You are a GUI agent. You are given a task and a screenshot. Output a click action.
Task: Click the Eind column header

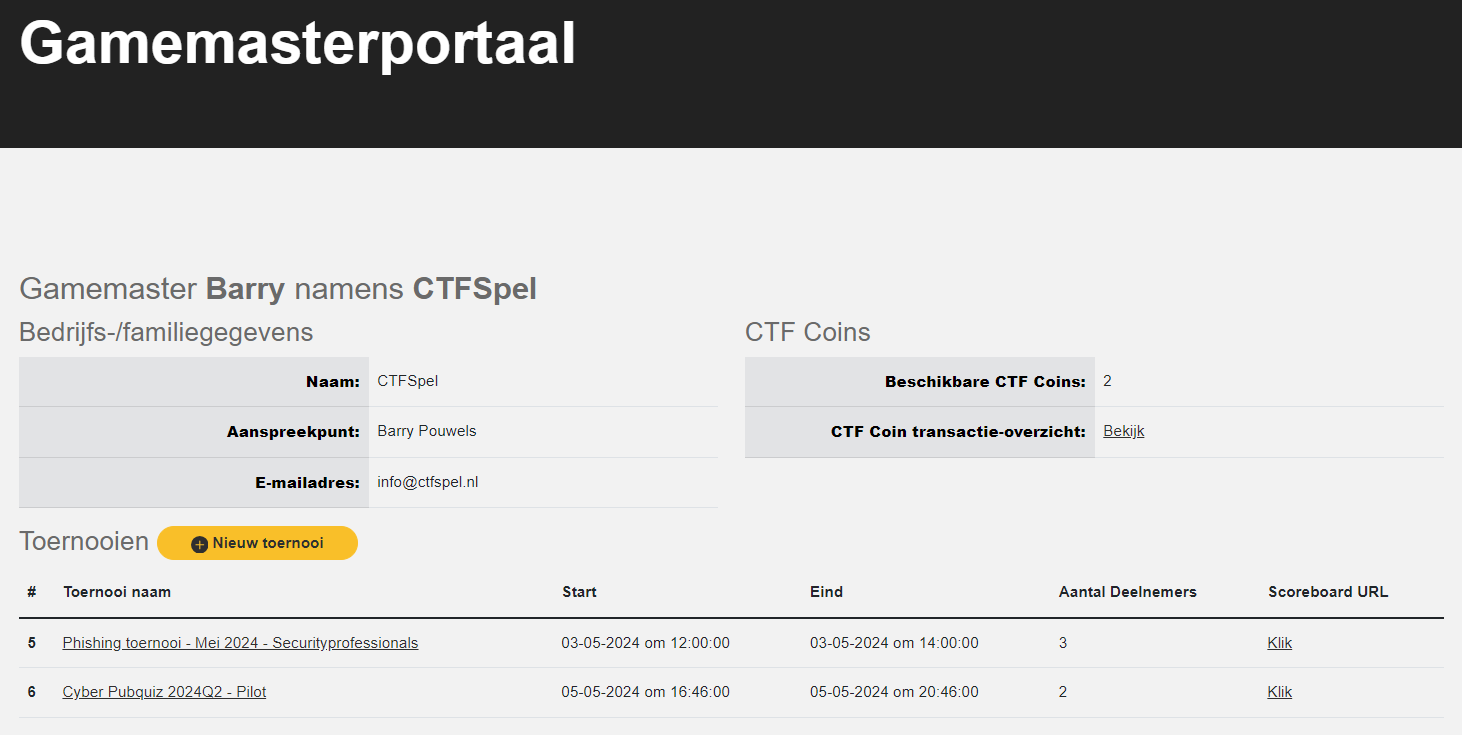click(826, 592)
